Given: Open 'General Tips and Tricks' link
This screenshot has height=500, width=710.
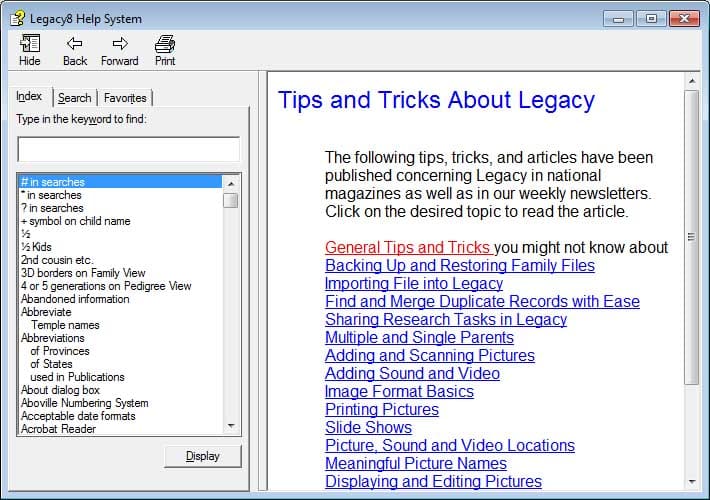Looking at the screenshot, I should pos(408,247).
